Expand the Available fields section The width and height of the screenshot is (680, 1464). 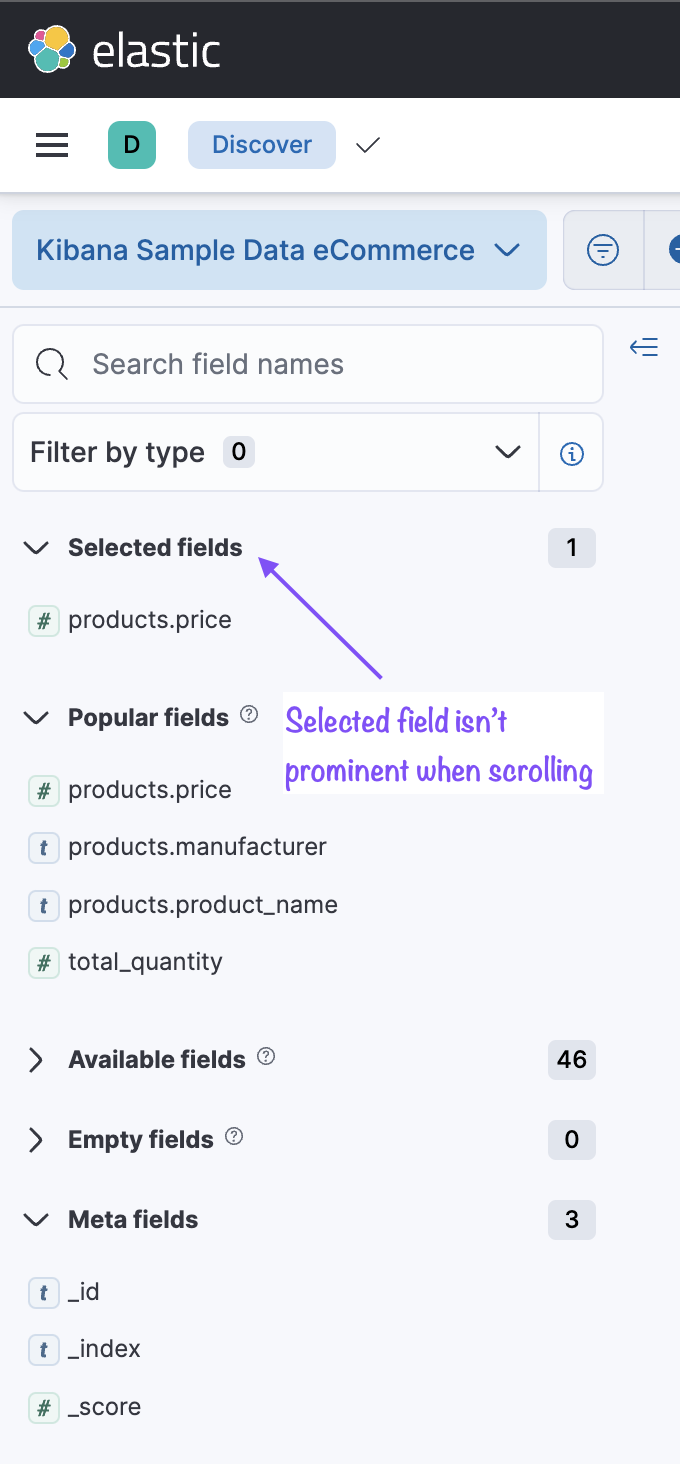(x=36, y=1059)
